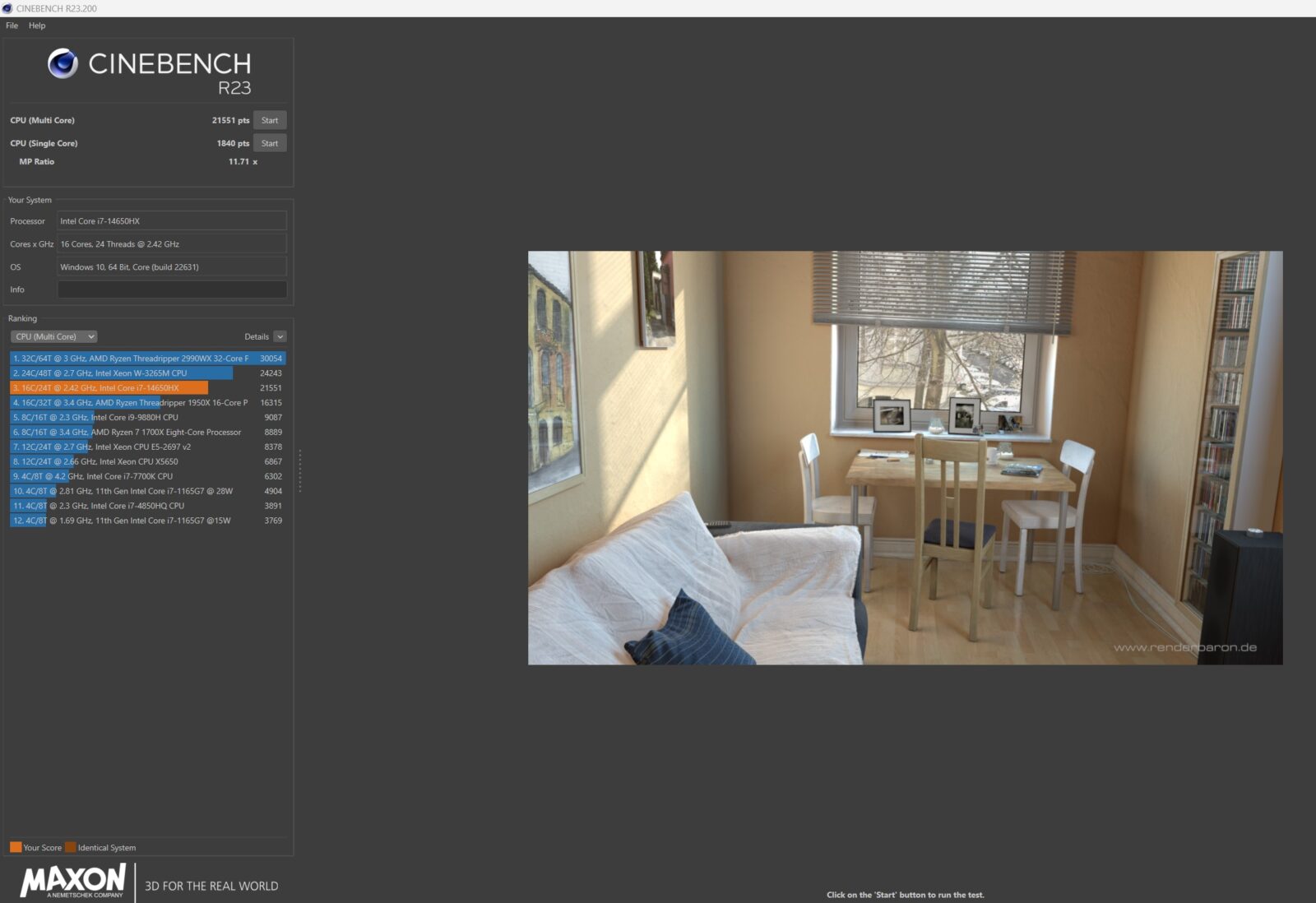Image resolution: width=1316 pixels, height=903 pixels.
Task: Click the dotted panel splitter handle
Action: tap(300, 470)
